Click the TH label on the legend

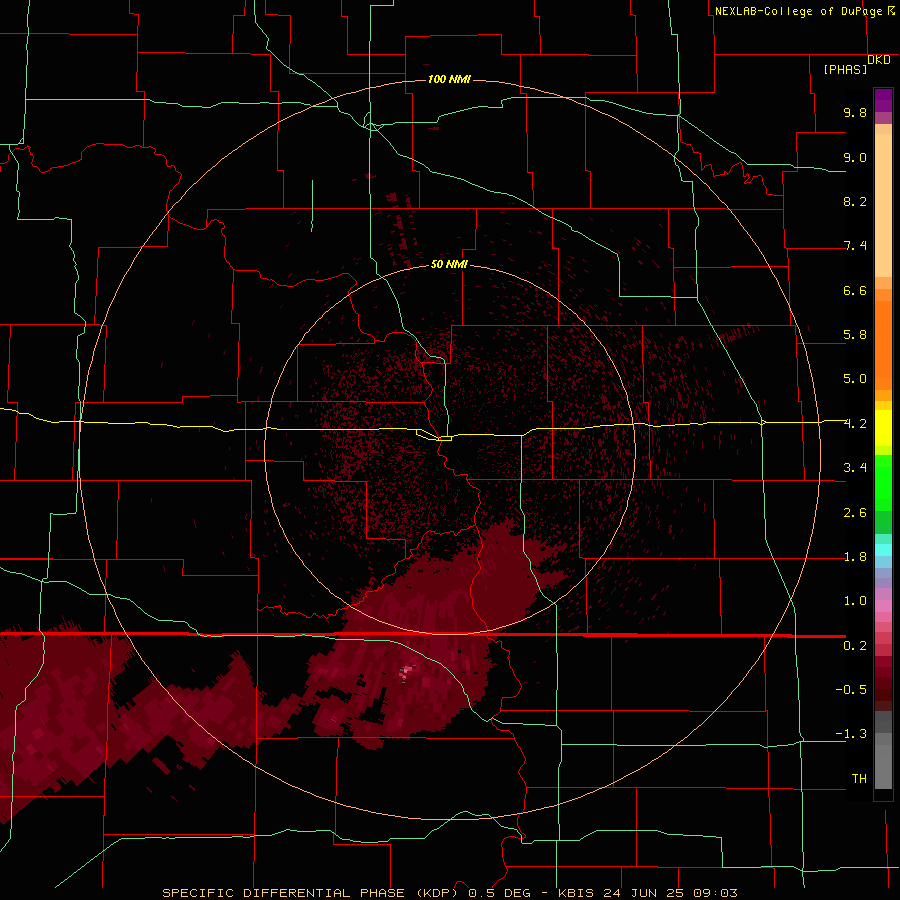(859, 779)
